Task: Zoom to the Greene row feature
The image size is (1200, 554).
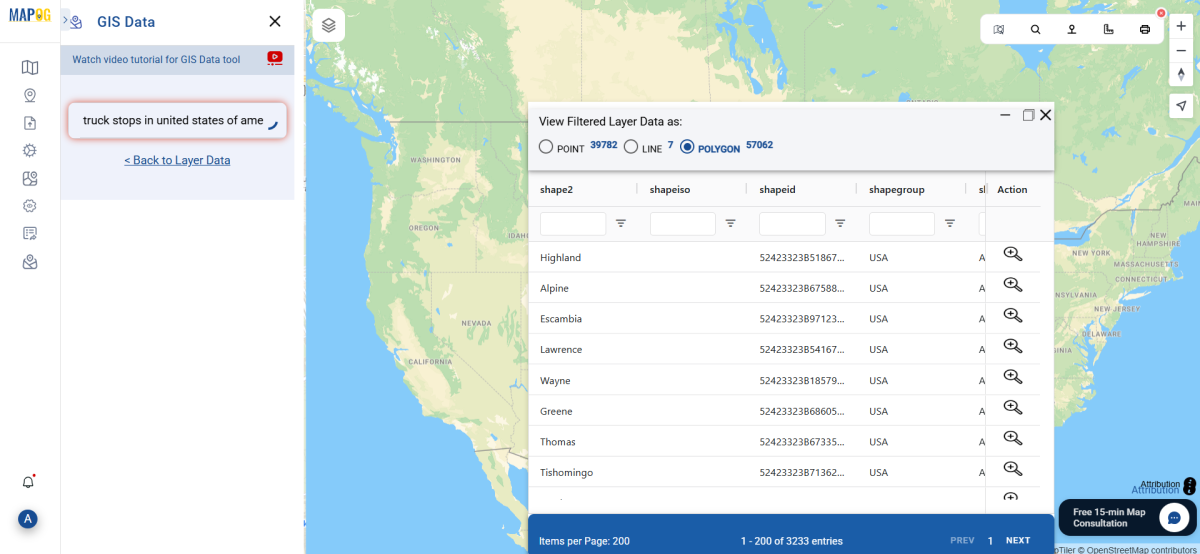Action: point(1012,408)
